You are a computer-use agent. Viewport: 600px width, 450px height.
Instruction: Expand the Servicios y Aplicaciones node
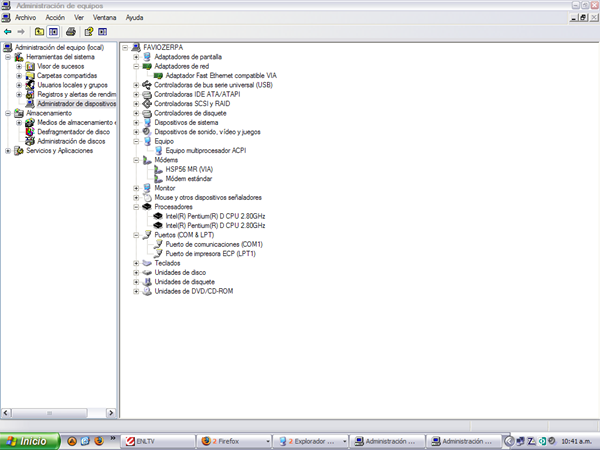coord(8,151)
